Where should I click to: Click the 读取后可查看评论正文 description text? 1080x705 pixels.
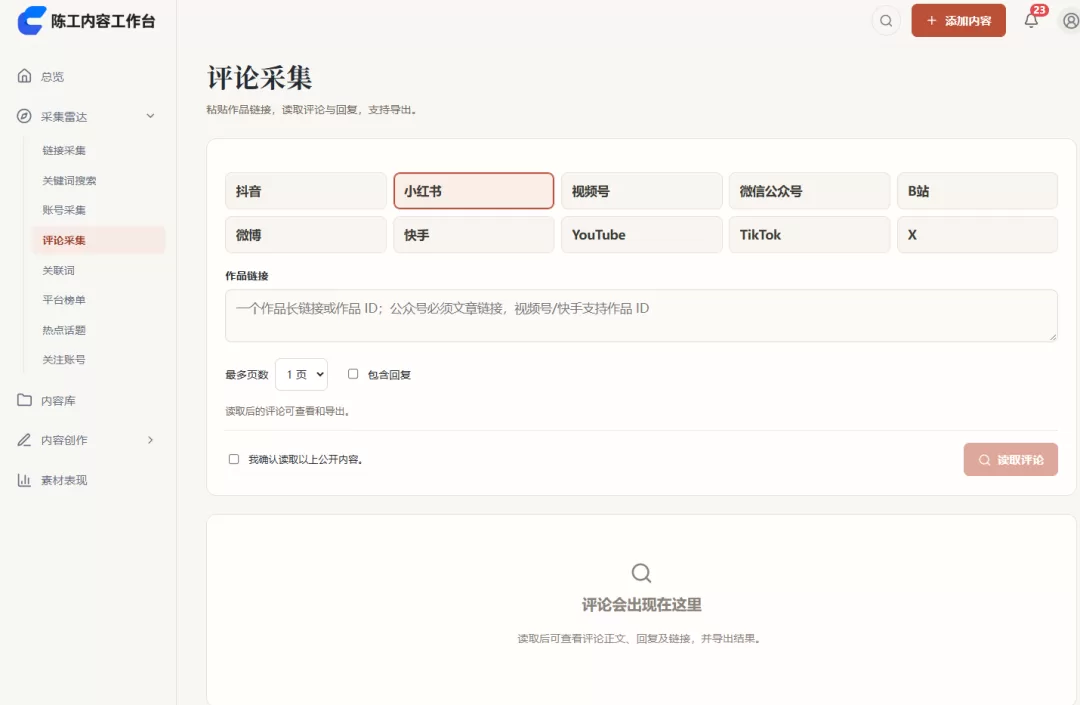641,638
